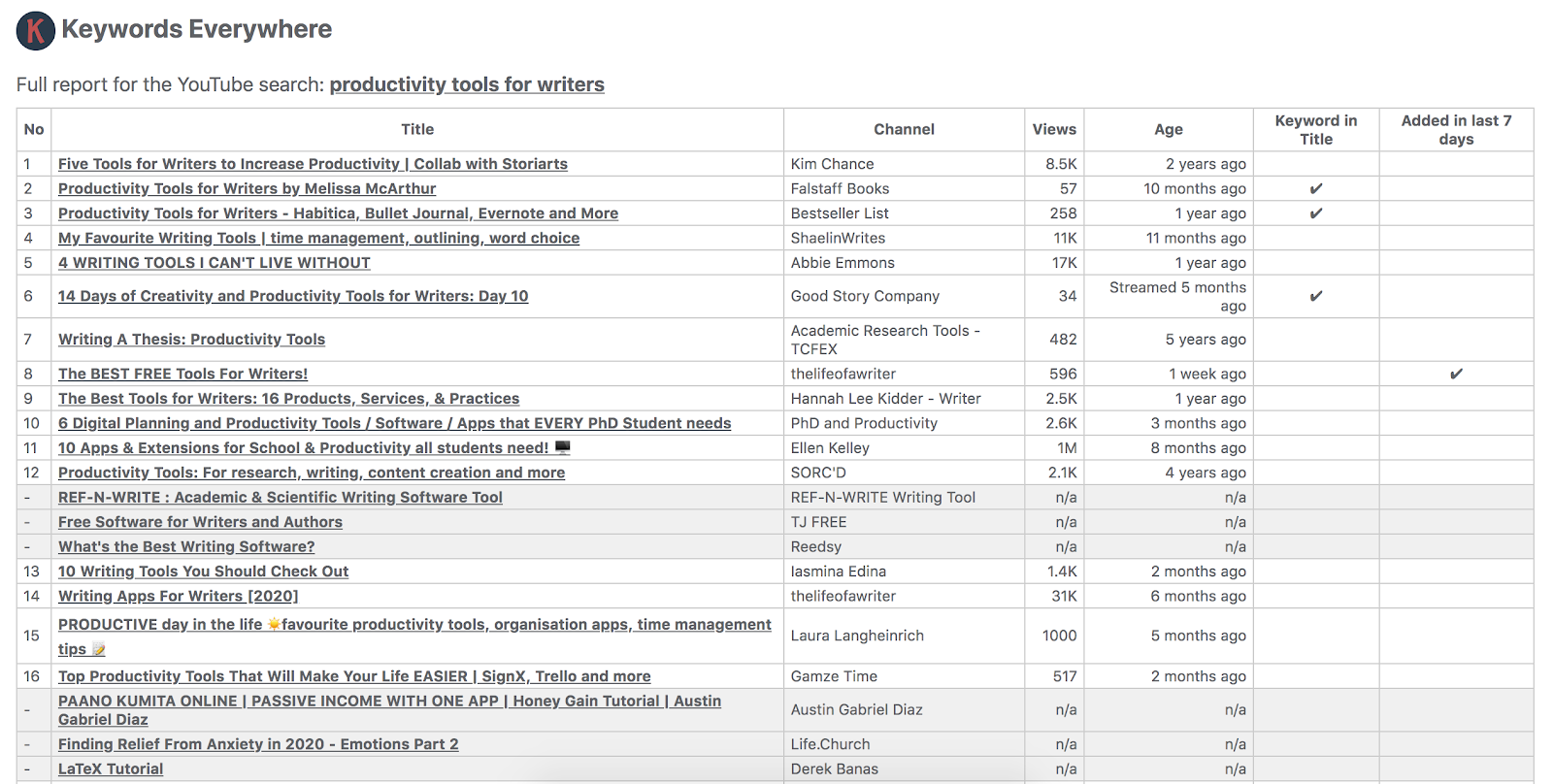Click the Keywords Everywhere logo icon
Screen dimensions: 1553x784
tap(35, 31)
